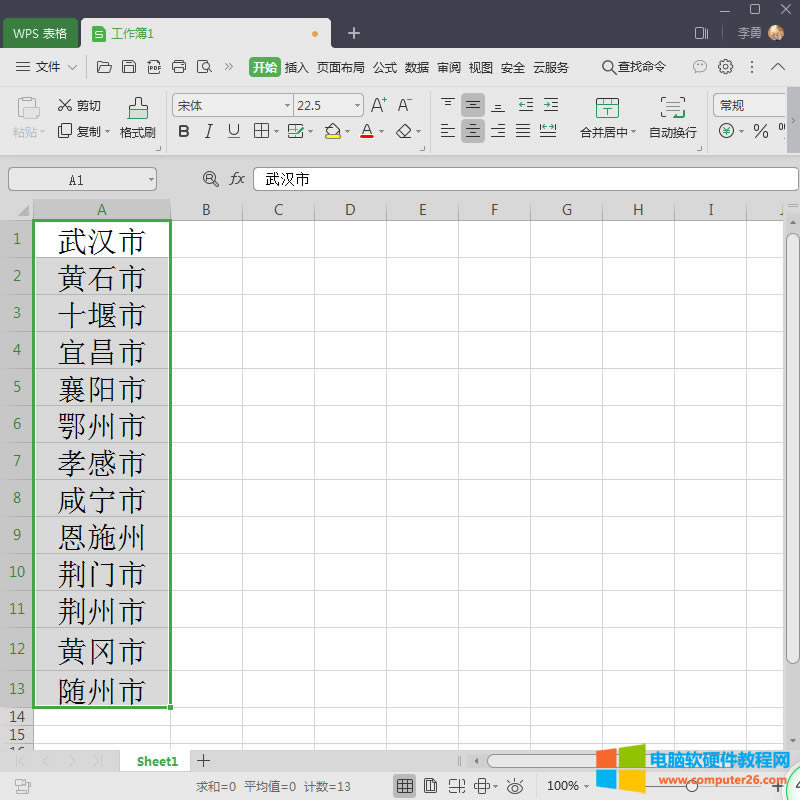
Task: Click the fx insert function icon
Action: point(237,179)
